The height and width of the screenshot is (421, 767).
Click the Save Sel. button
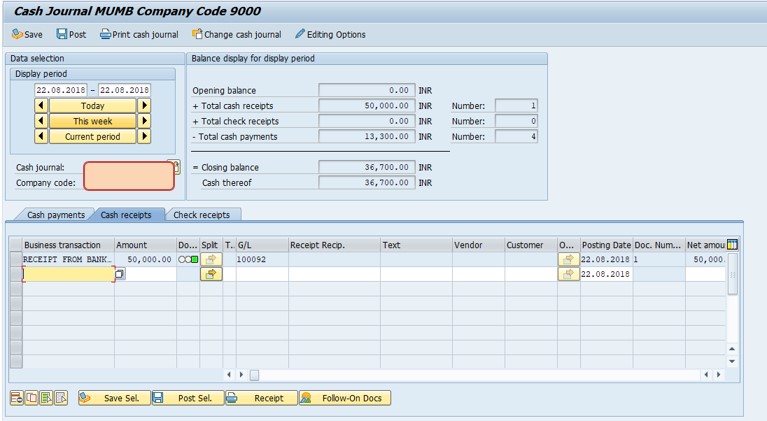click(x=114, y=398)
